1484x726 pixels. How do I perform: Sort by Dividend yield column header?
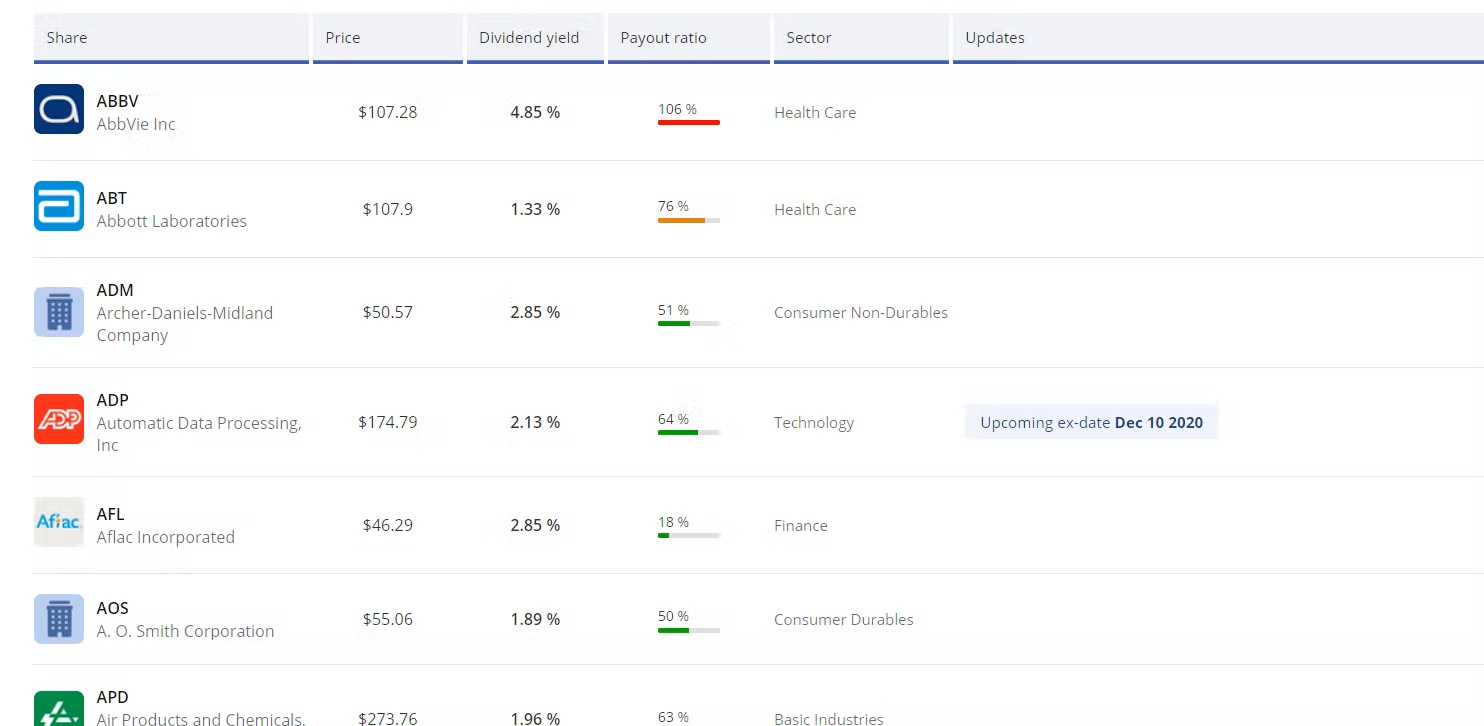click(535, 38)
